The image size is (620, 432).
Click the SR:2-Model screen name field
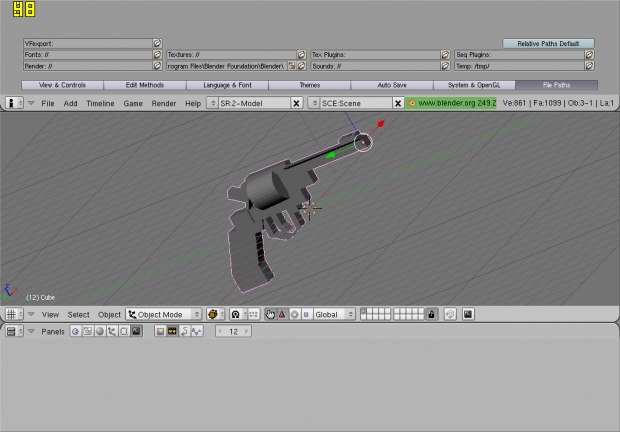point(254,103)
